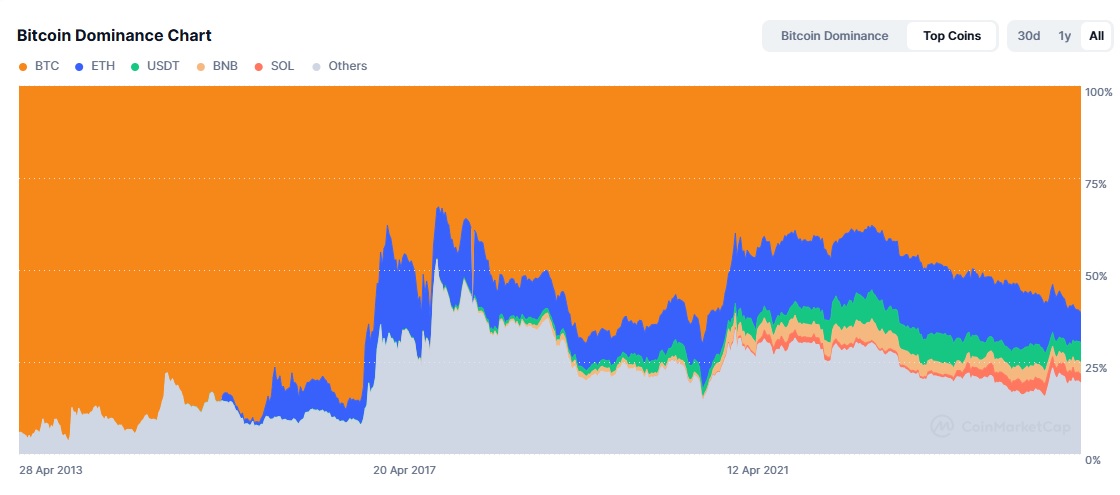The image size is (1120, 495).
Task: Set time range to 30d
Action: pos(1029,36)
